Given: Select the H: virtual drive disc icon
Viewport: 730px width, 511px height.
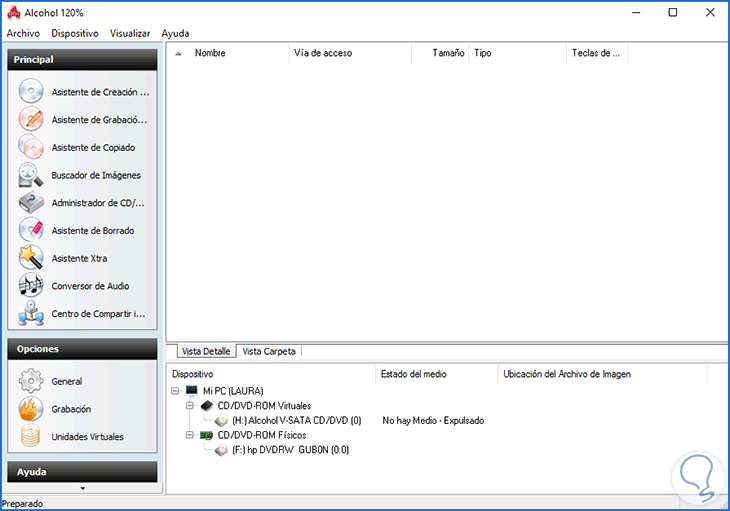Looking at the screenshot, I should click(x=221, y=421).
